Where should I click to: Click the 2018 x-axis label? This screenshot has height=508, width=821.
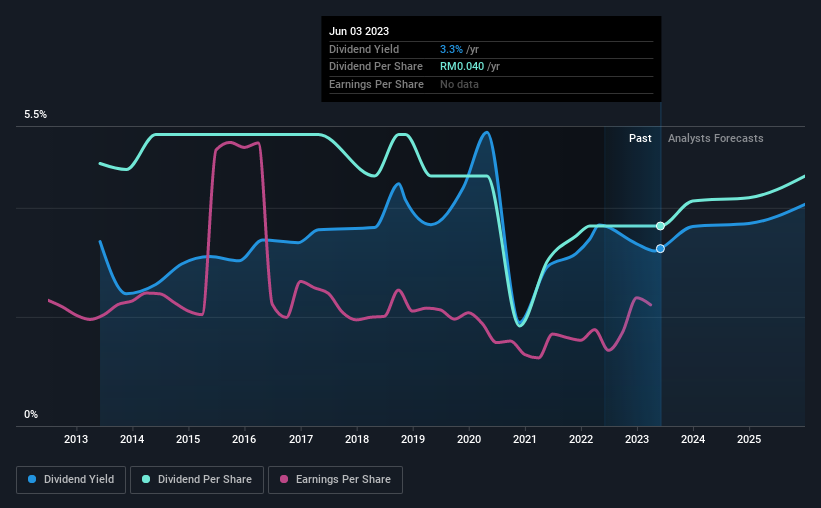point(357,439)
